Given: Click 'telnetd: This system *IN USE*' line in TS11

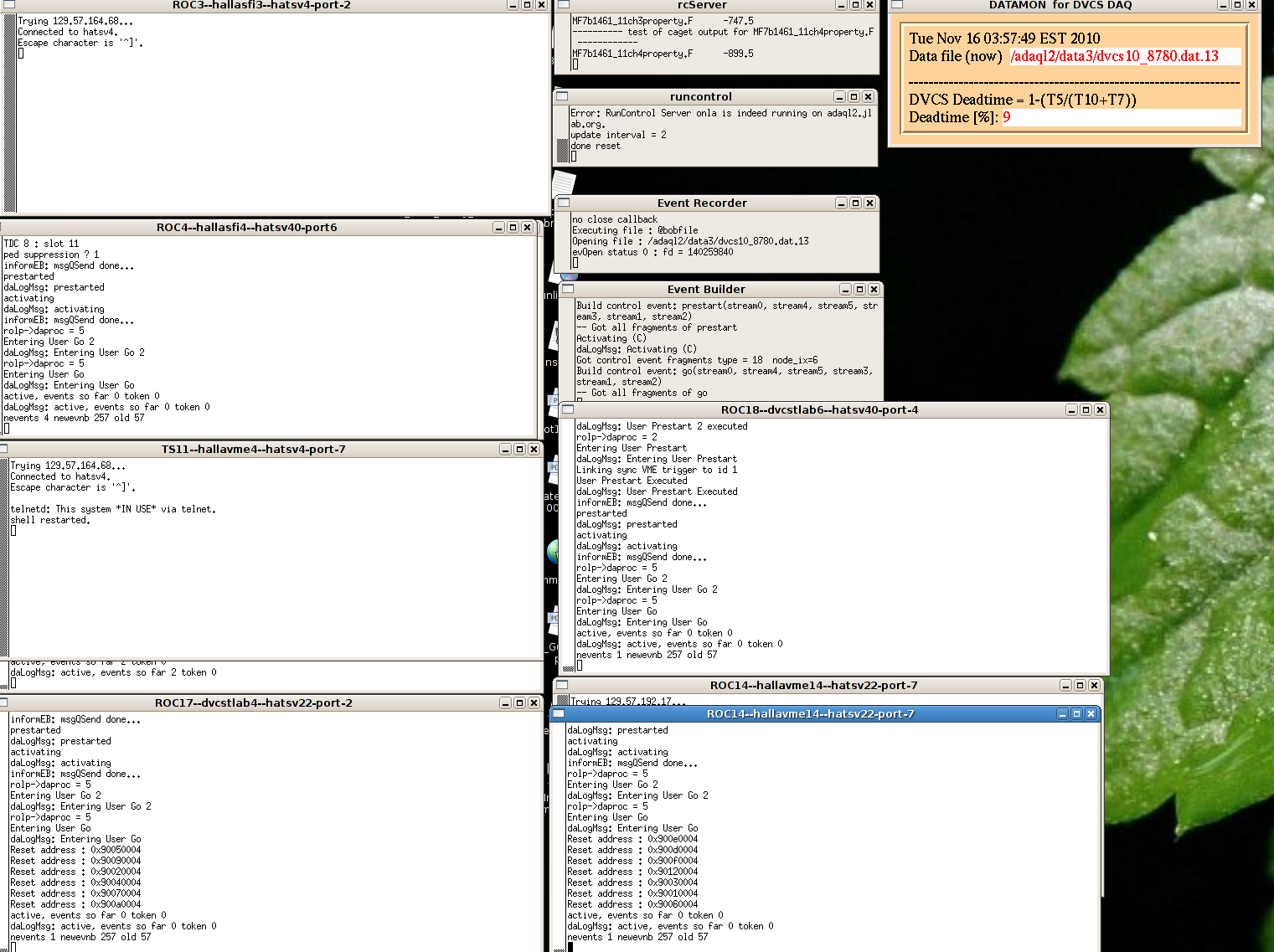Looking at the screenshot, I should coord(113,509).
